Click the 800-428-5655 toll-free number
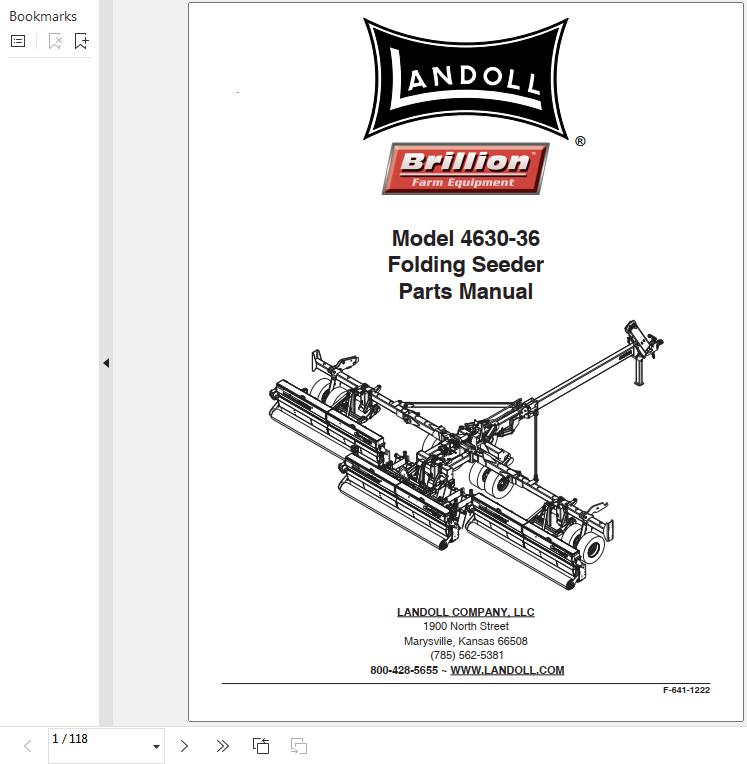The height and width of the screenshot is (764, 747). [x=404, y=670]
